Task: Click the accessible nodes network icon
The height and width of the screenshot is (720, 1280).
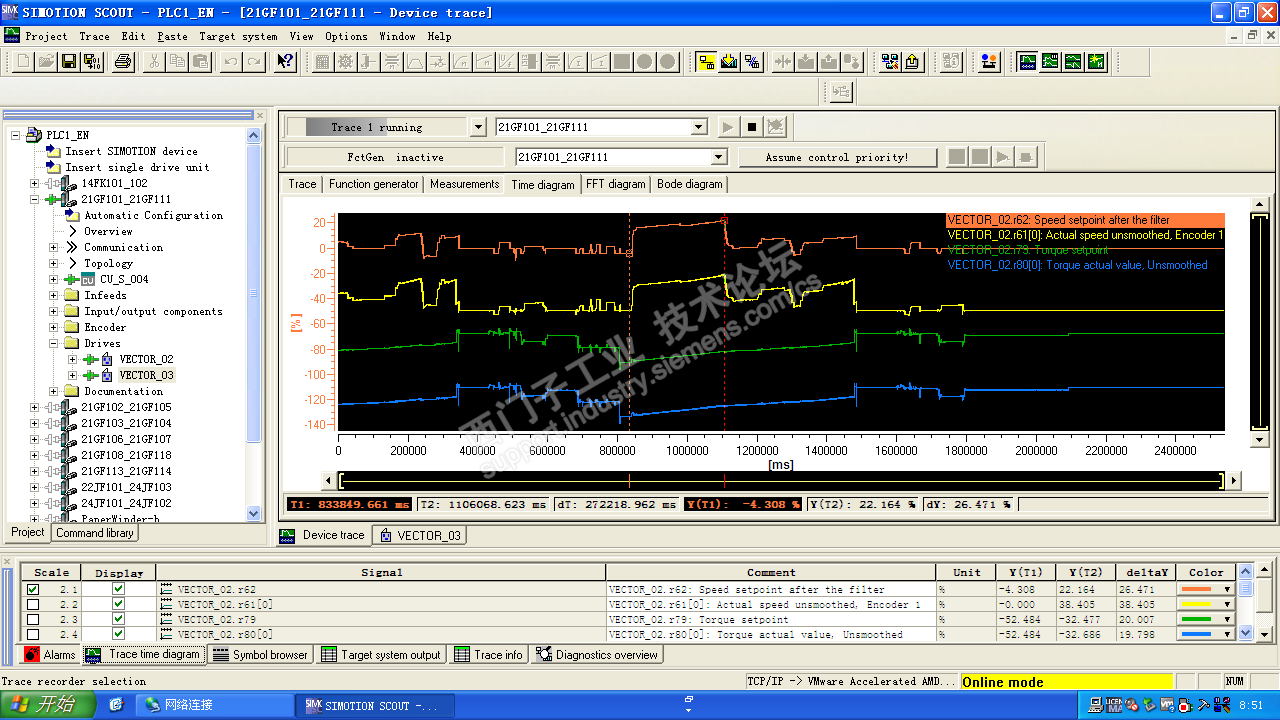Action: coord(890,62)
